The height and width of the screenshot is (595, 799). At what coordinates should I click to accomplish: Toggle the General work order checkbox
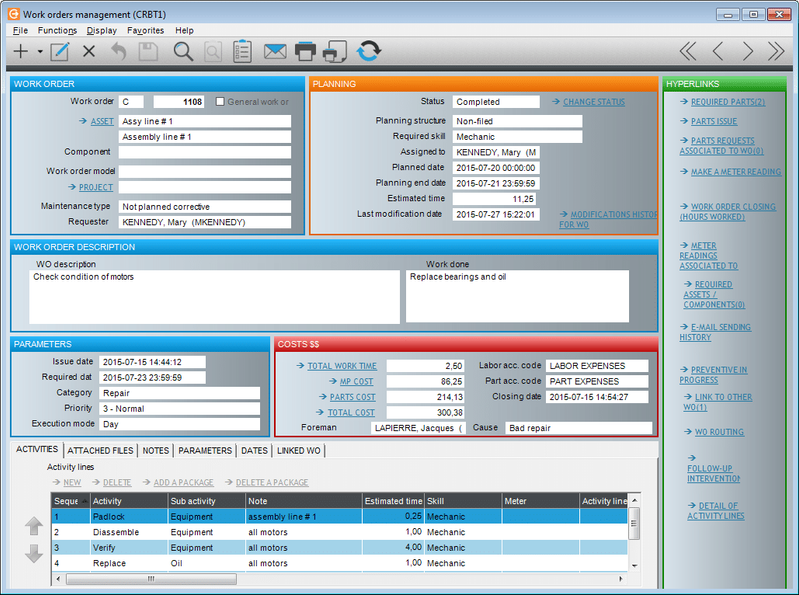click(x=220, y=102)
